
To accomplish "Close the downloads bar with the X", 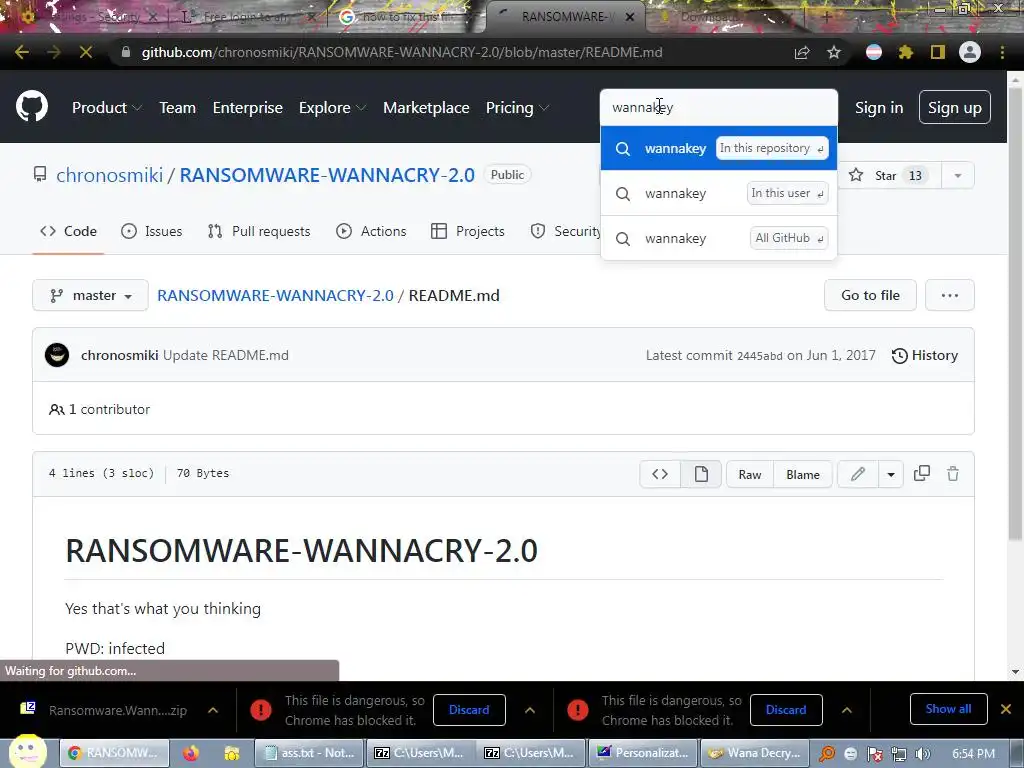I will point(1006,709).
